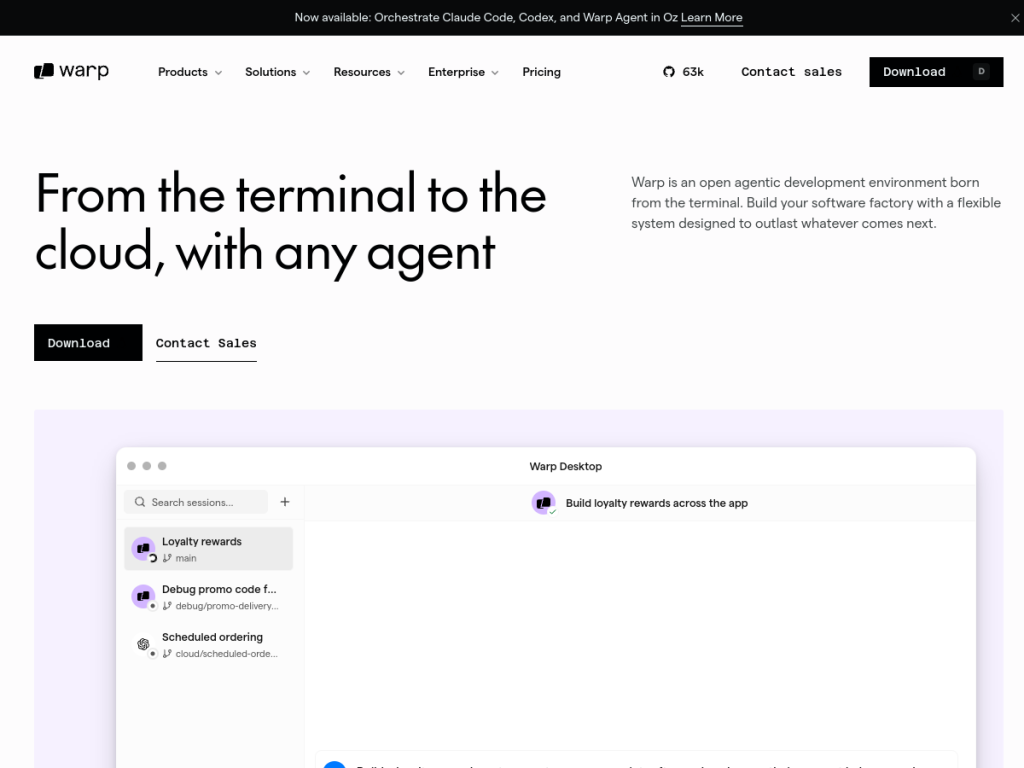The height and width of the screenshot is (768, 1024).
Task: Click the Warp logo in the header
Action: (71, 71)
